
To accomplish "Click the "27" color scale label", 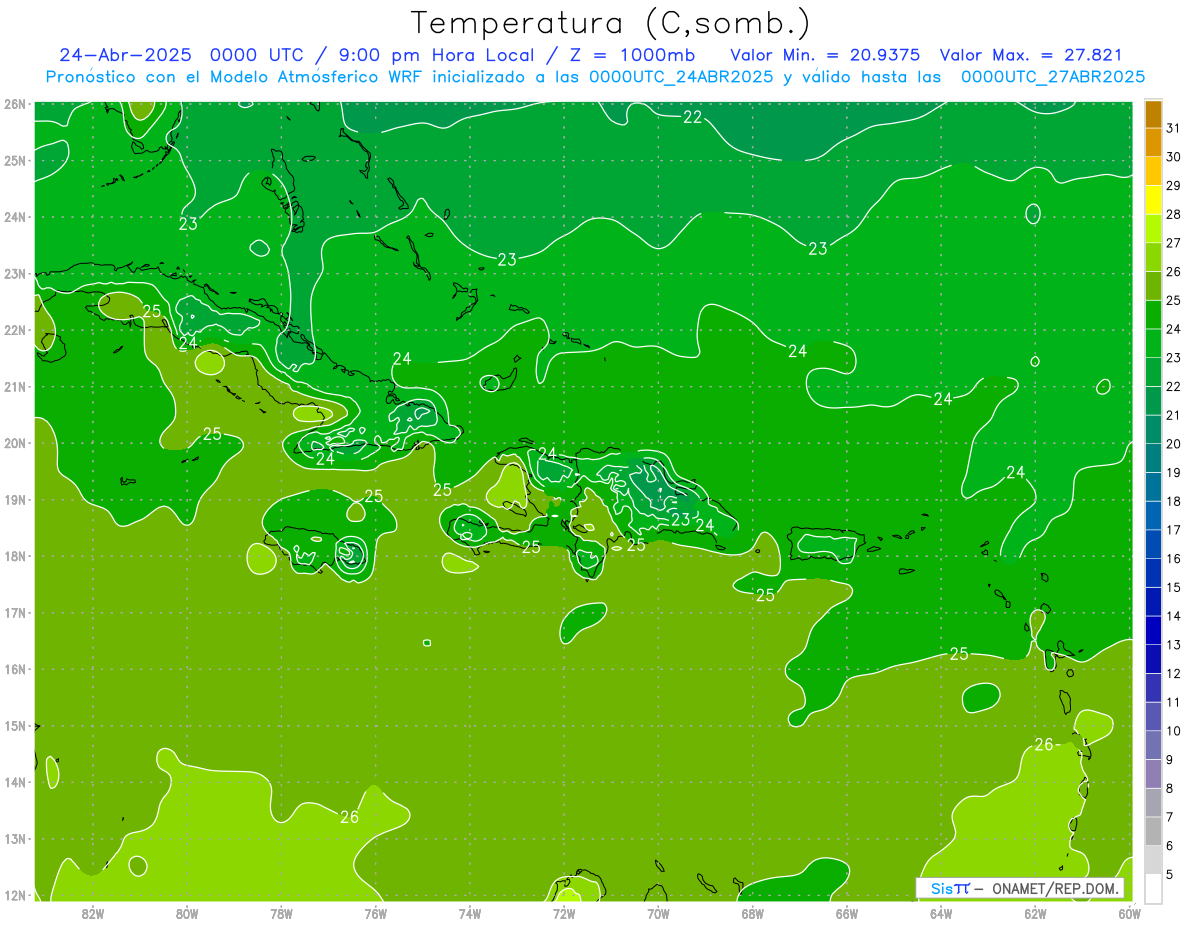I will pyautogui.click(x=1173, y=243).
